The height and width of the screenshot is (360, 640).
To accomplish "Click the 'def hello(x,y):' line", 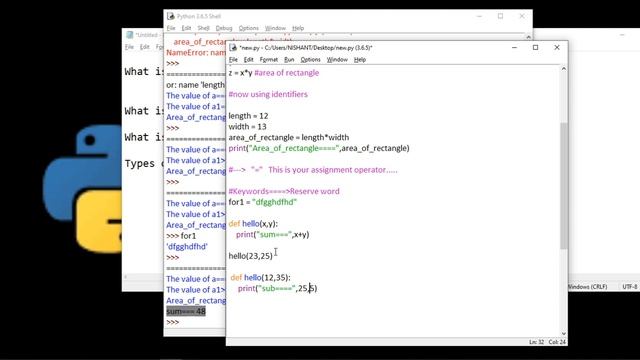I will point(253,224).
